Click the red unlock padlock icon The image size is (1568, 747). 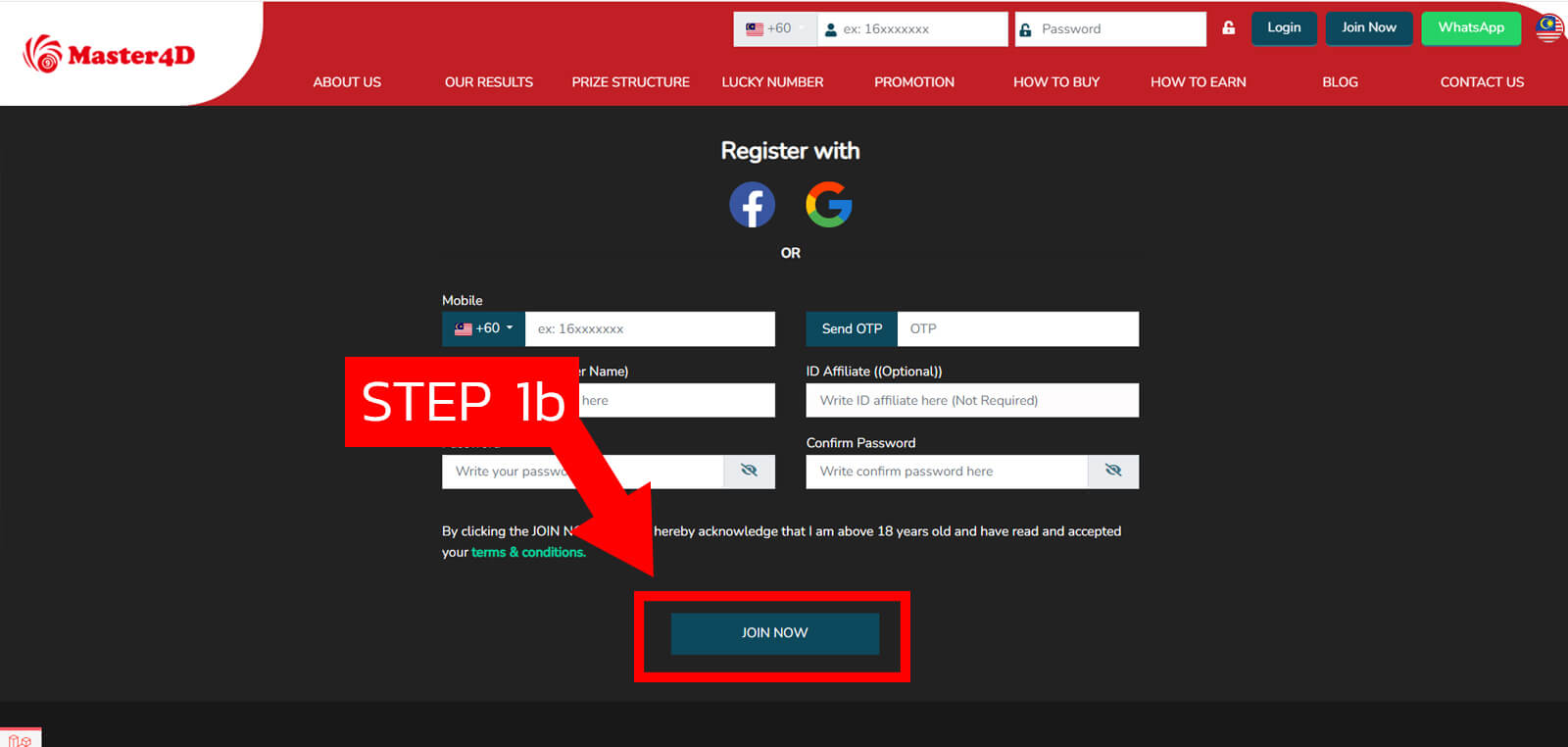(1228, 28)
